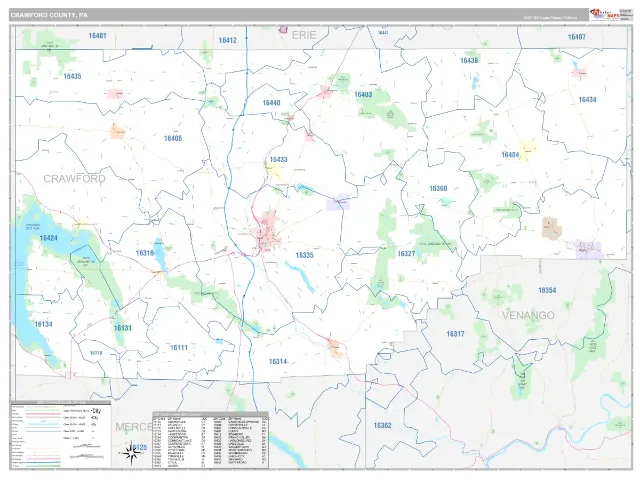Select the ZIP code label 16354
Image resolution: width=640 pixels, height=480 pixels.
click(547, 290)
